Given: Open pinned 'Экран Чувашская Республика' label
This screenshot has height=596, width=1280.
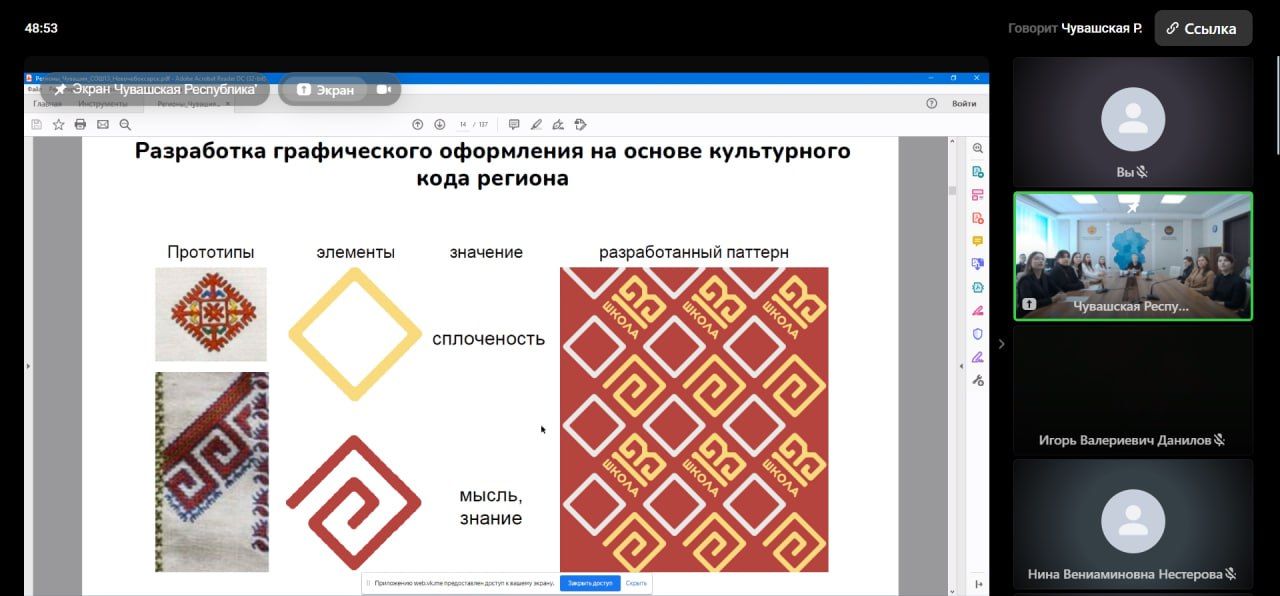Looking at the screenshot, I should click(156, 89).
